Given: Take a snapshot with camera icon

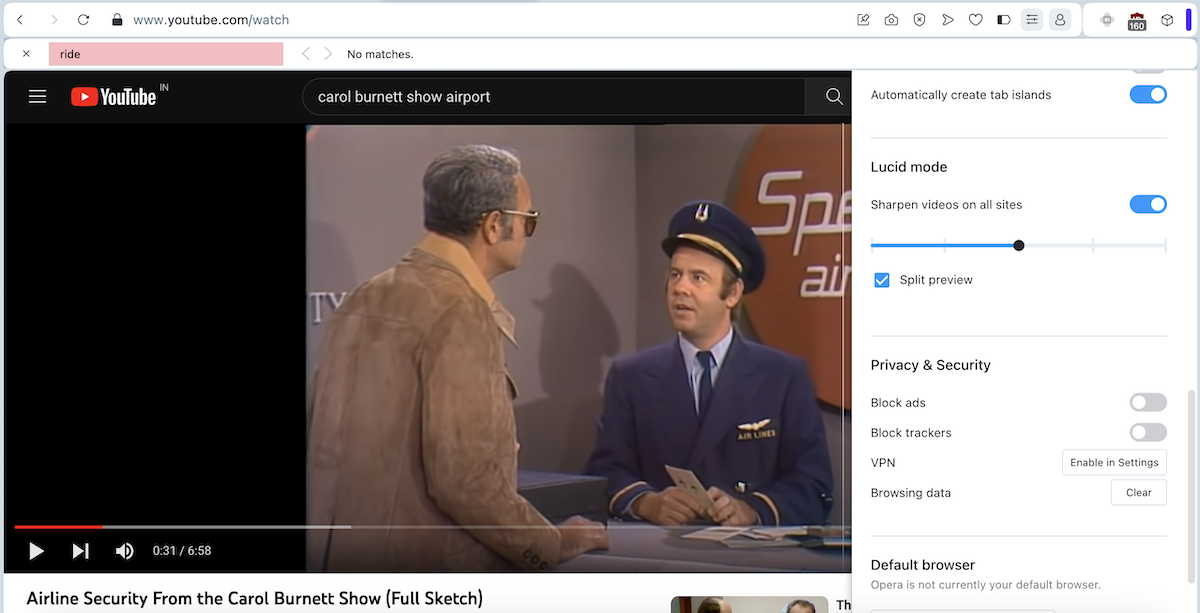Looking at the screenshot, I should click(x=891, y=20).
